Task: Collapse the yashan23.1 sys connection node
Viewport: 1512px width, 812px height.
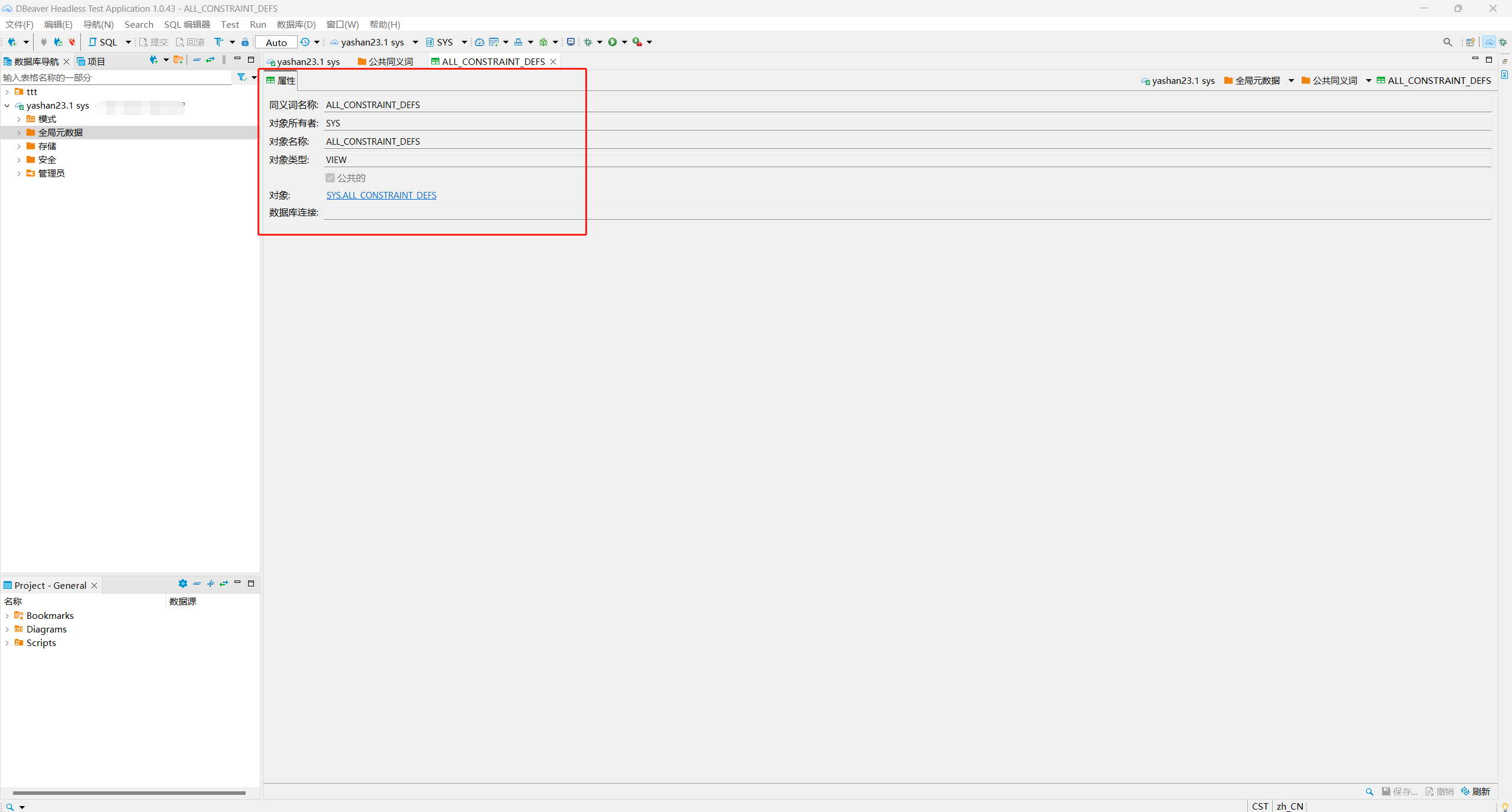Action: pos(7,105)
